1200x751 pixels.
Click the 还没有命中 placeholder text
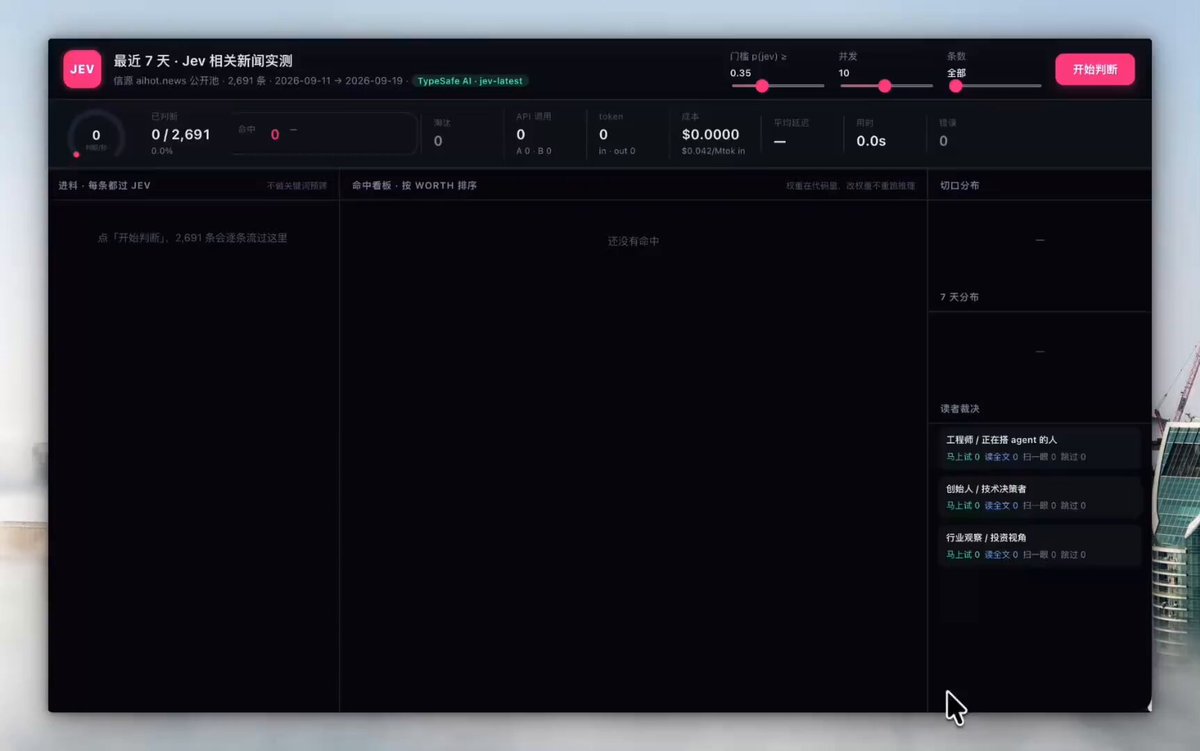[x=633, y=241]
